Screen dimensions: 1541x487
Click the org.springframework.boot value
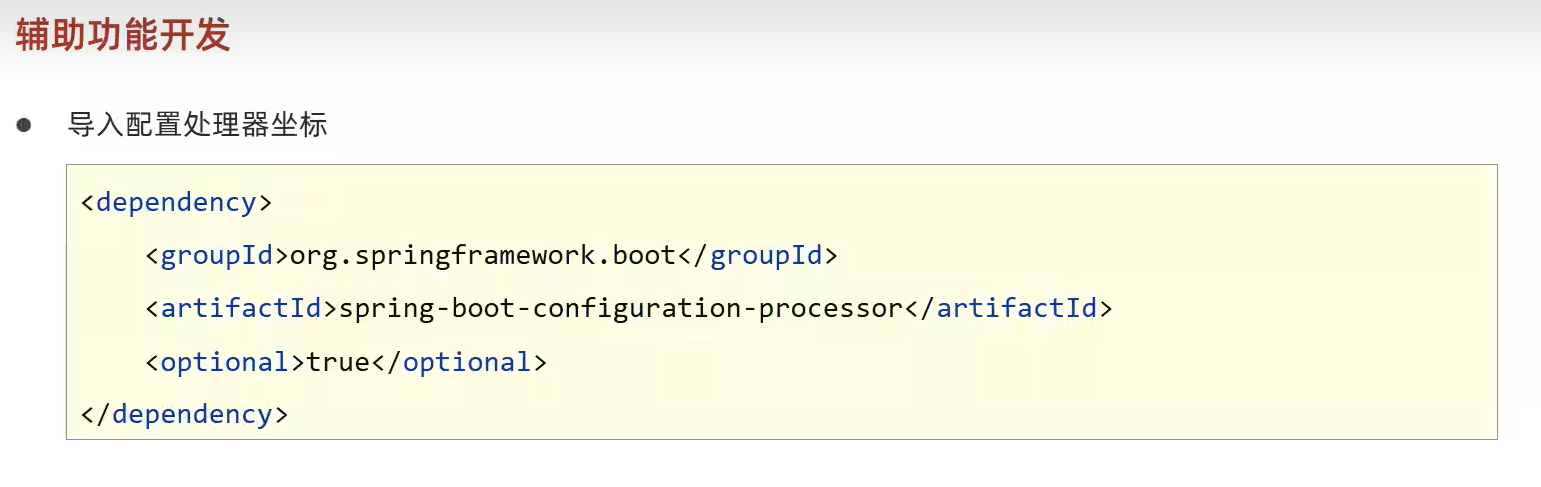483,256
